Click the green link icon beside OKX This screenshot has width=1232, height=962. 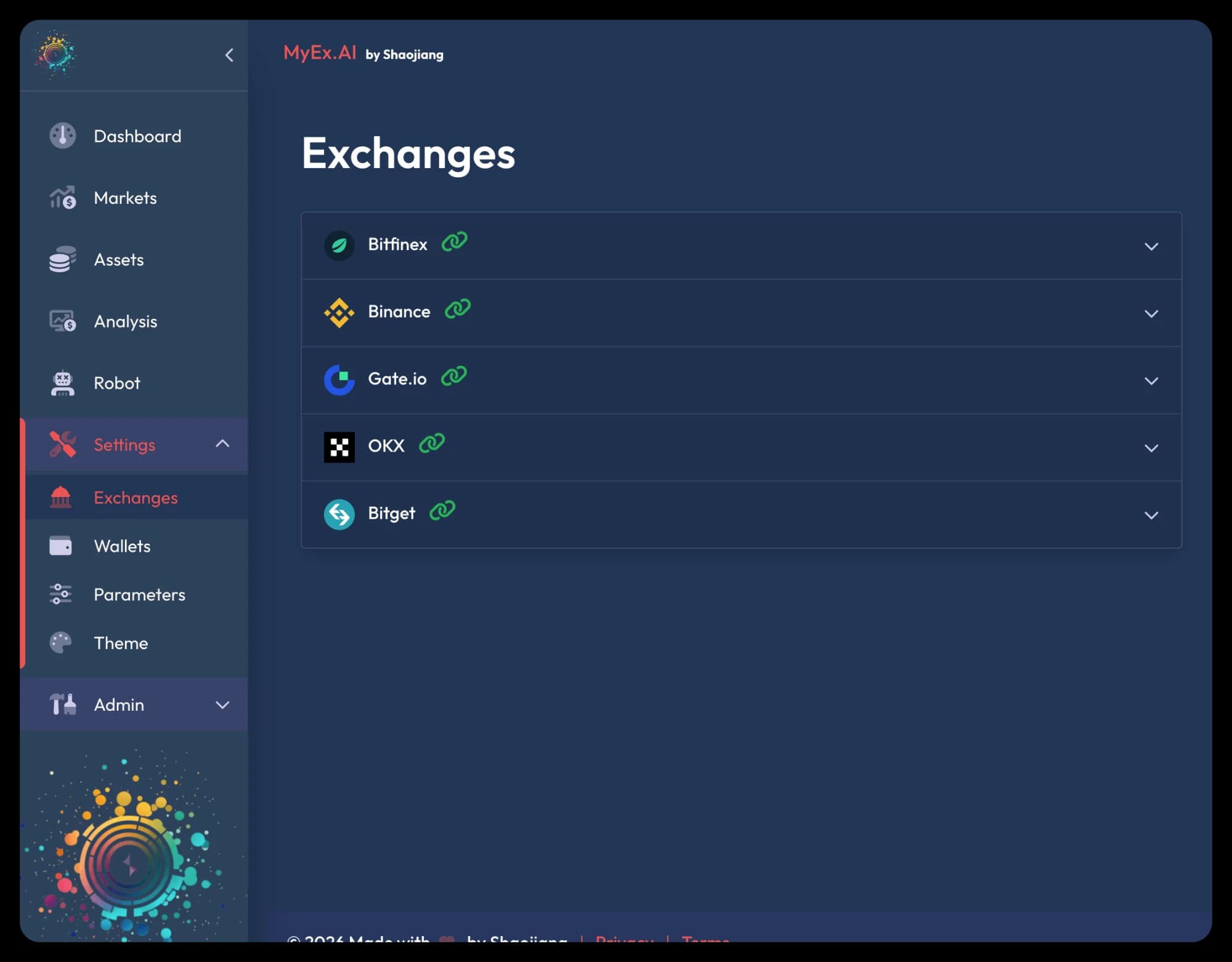click(432, 443)
